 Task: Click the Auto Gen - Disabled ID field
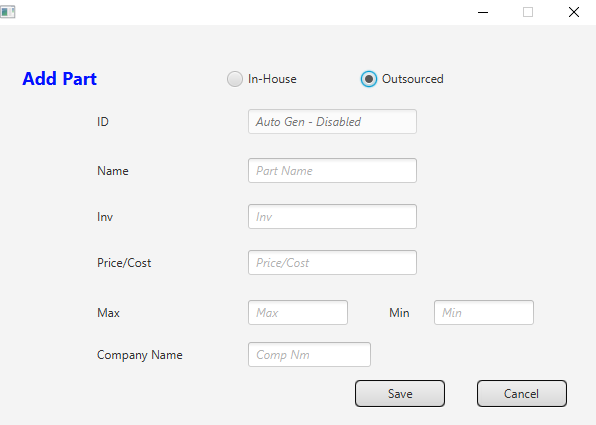(332, 122)
